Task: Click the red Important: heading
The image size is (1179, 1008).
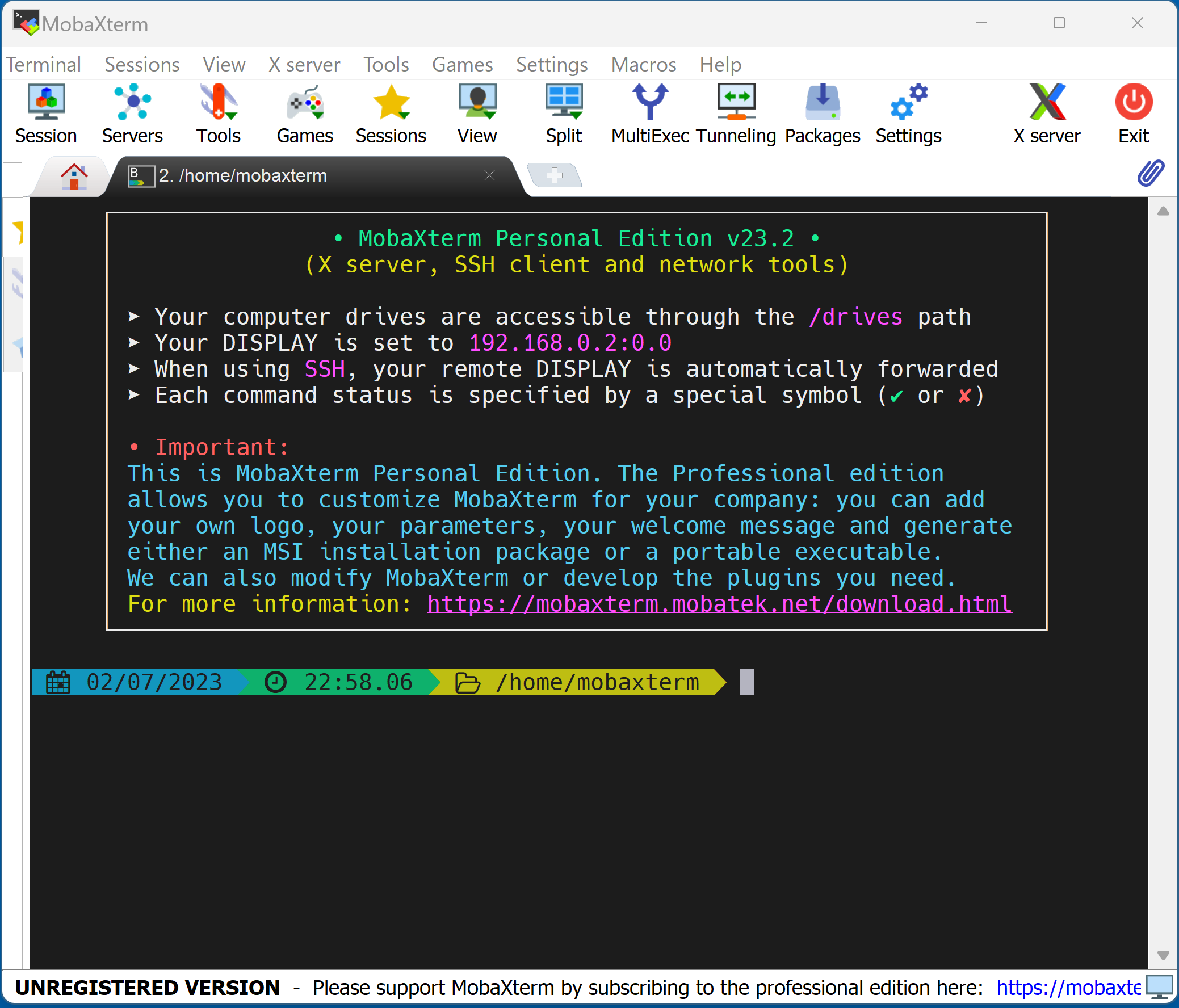Action: (222, 448)
